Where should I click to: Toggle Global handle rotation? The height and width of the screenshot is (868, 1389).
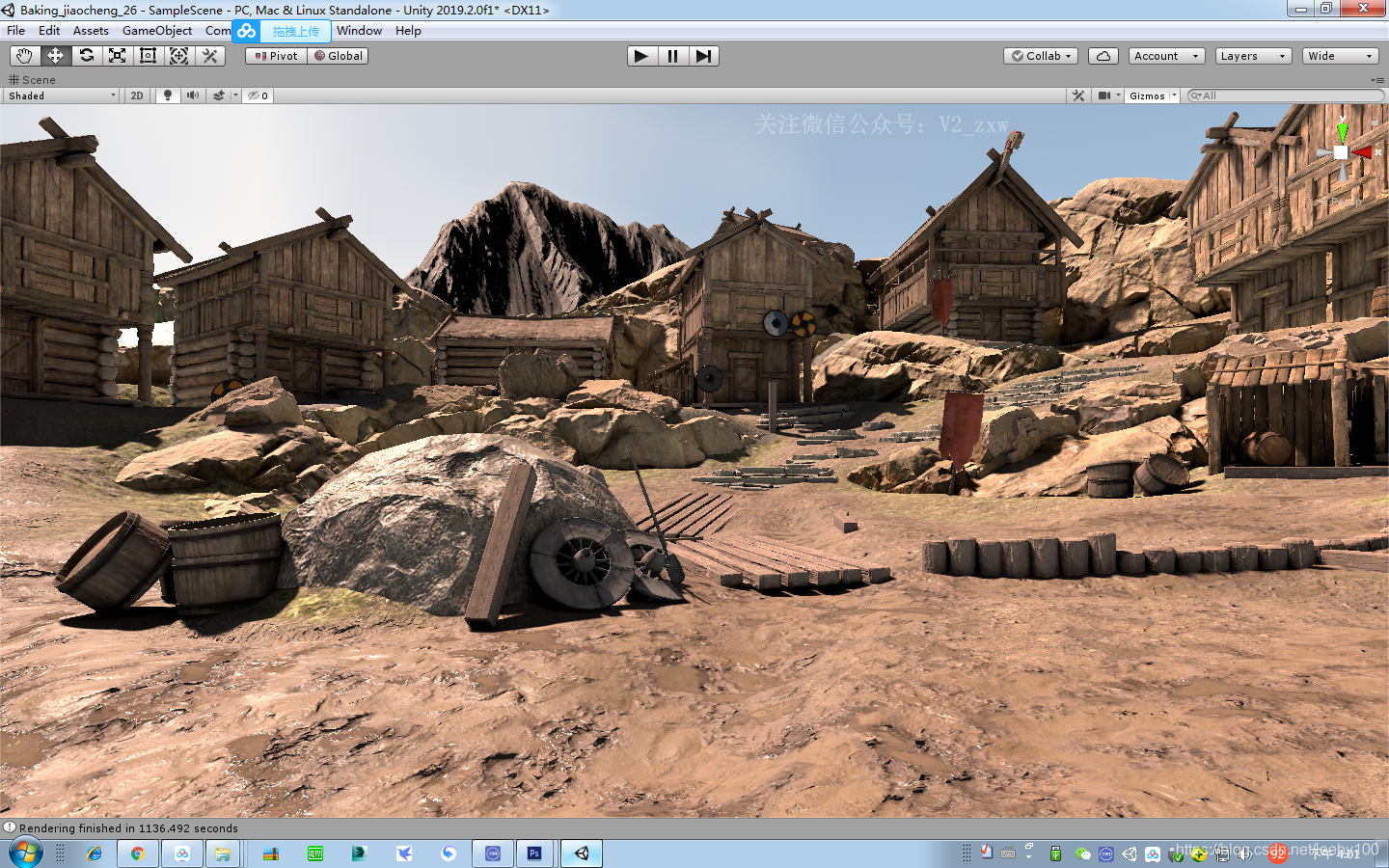pos(338,56)
